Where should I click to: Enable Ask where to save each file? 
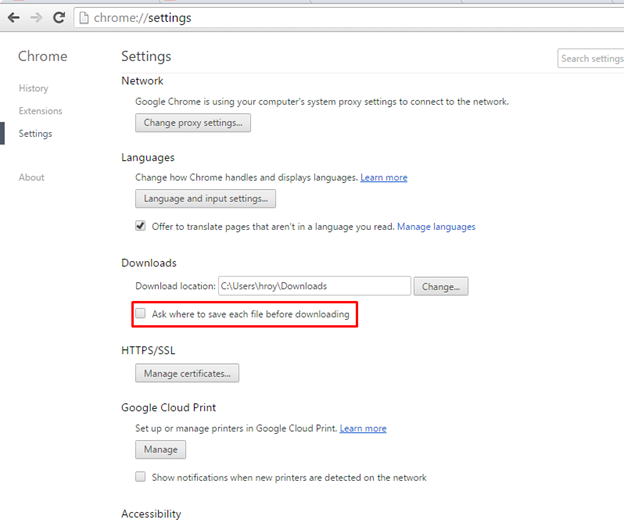[x=141, y=314]
